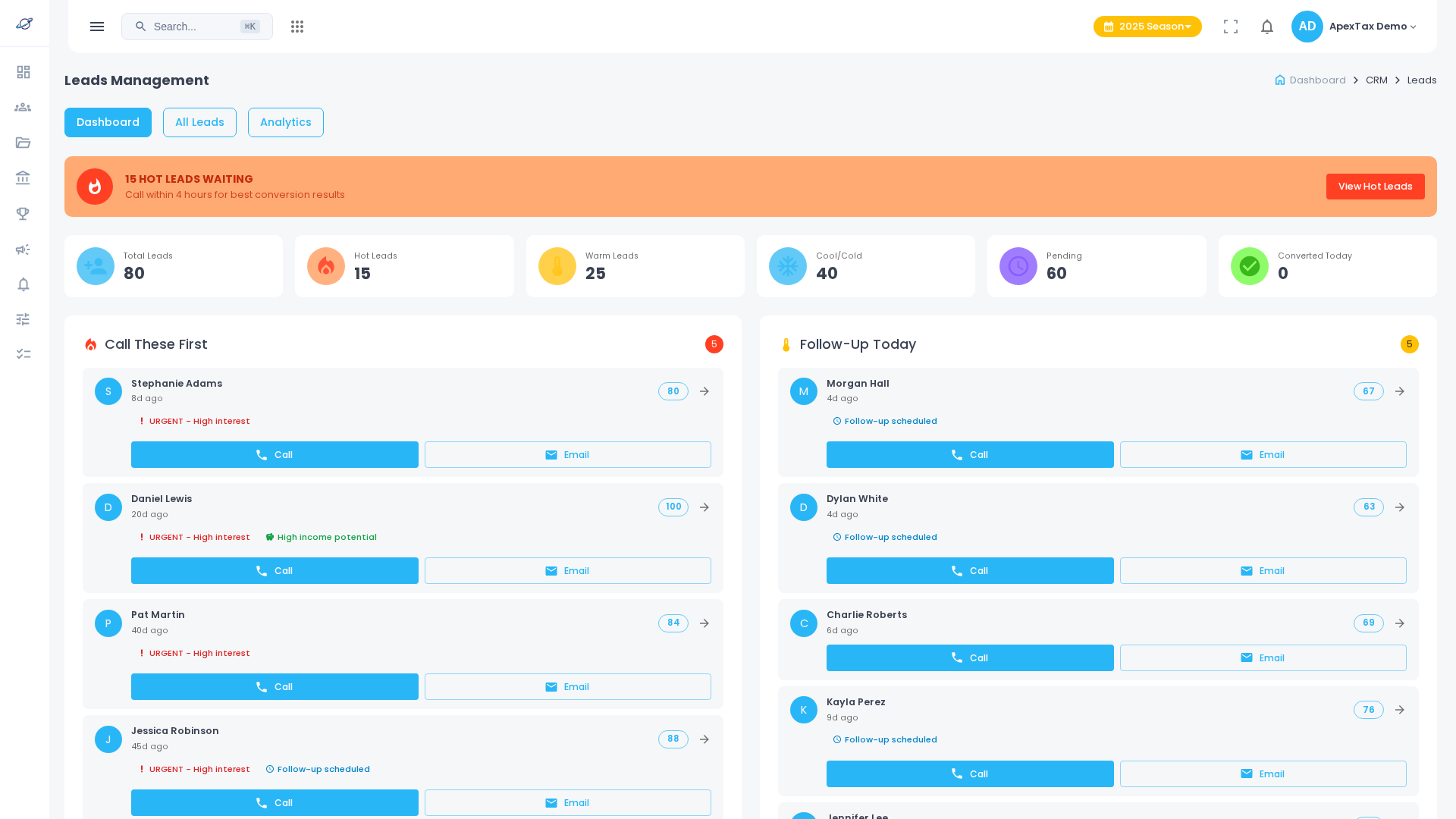Click the CRM breadcrumb link
The height and width of the screenshot is (819, 1456).
click(x=1376, y=80)
